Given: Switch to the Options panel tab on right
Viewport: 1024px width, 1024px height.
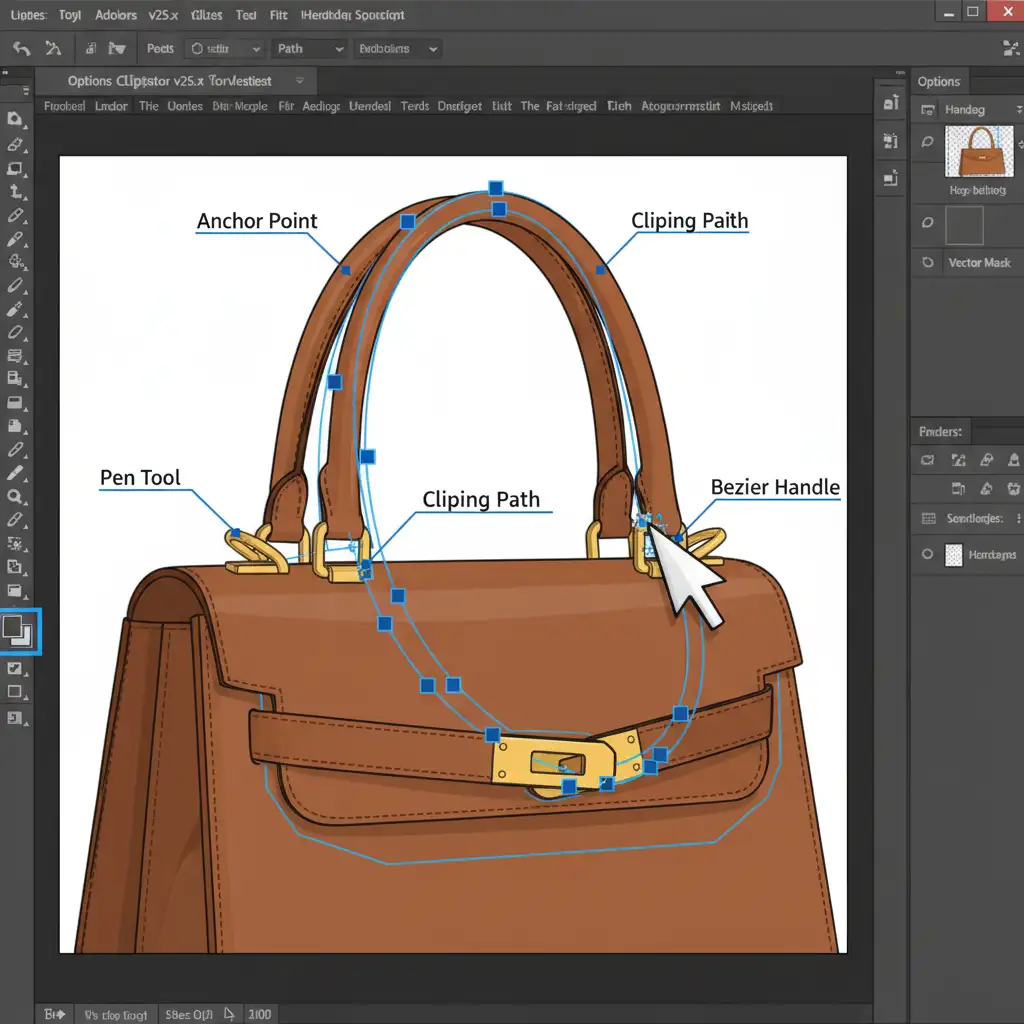Looking at the screenshot, I should [939, 82].
